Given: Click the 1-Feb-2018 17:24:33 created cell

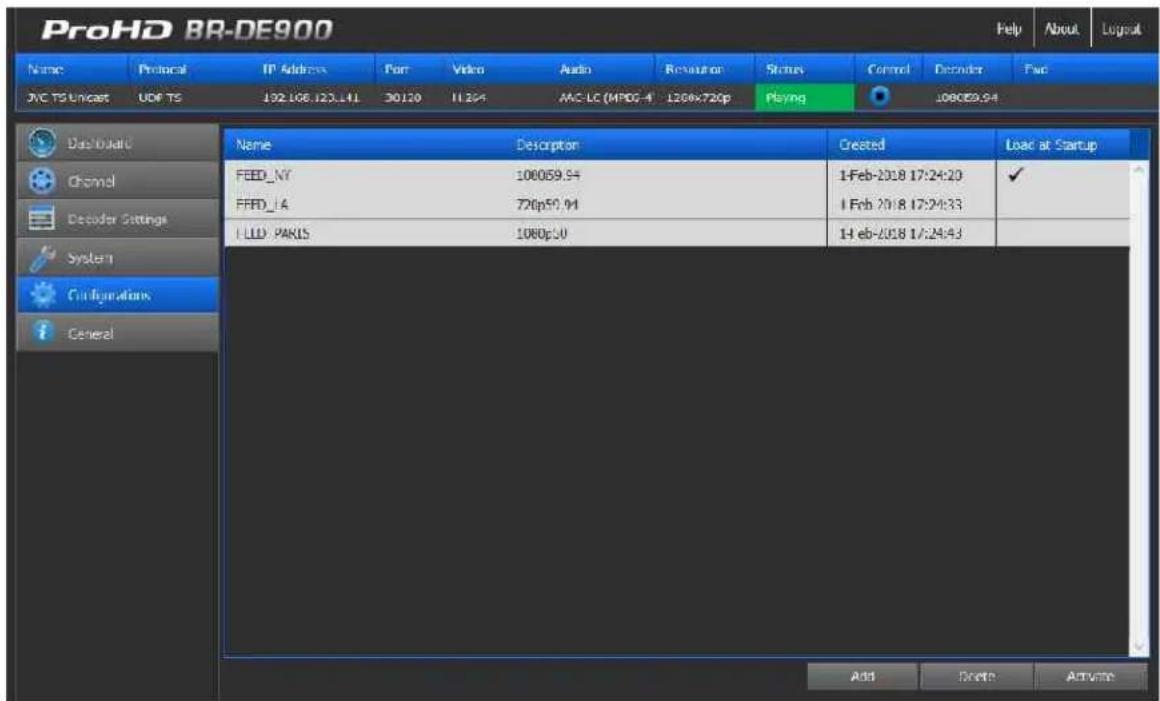Looking at the screenshot, I should pos(900,205).
